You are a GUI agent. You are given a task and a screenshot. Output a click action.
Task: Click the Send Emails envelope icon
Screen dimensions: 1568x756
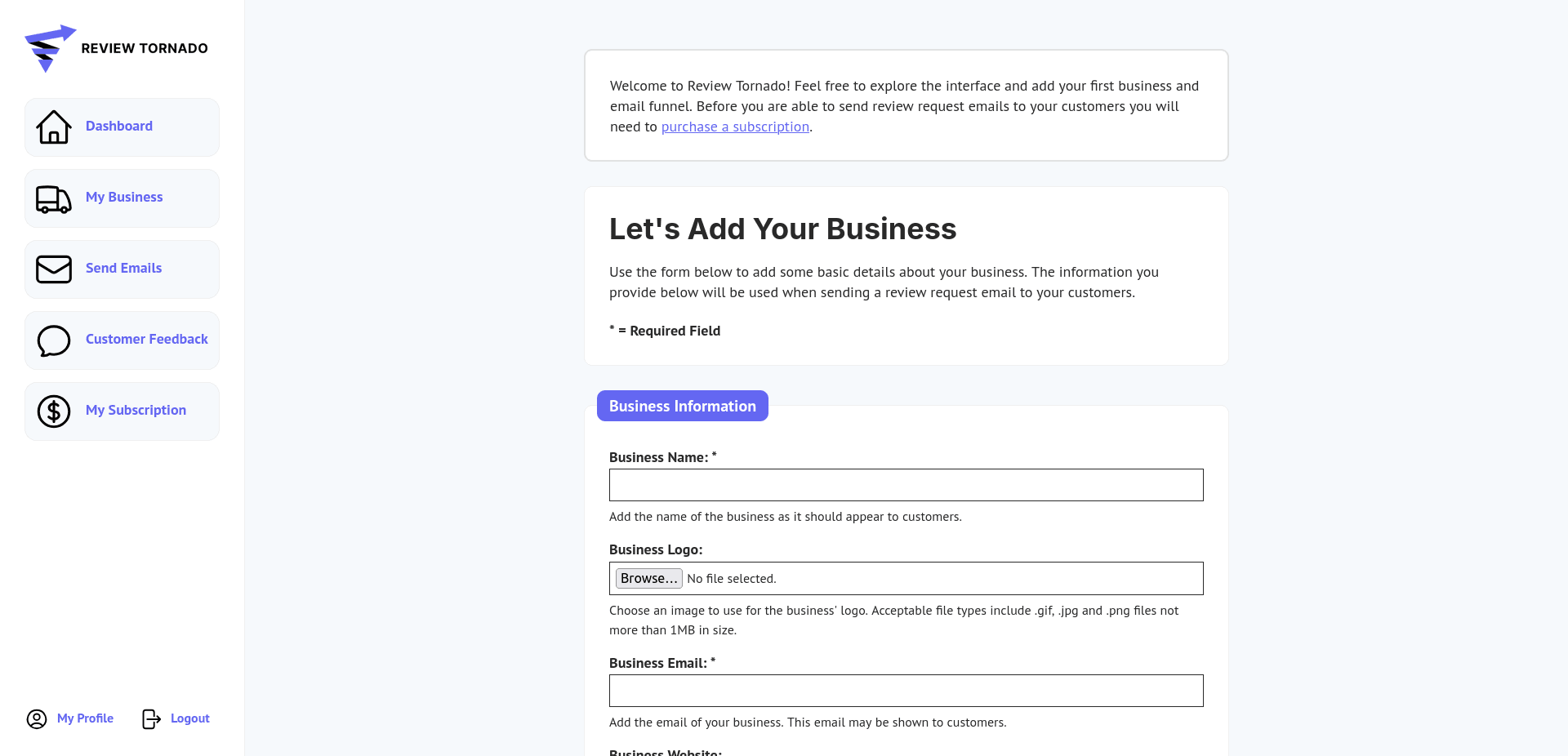click(54, 269)
